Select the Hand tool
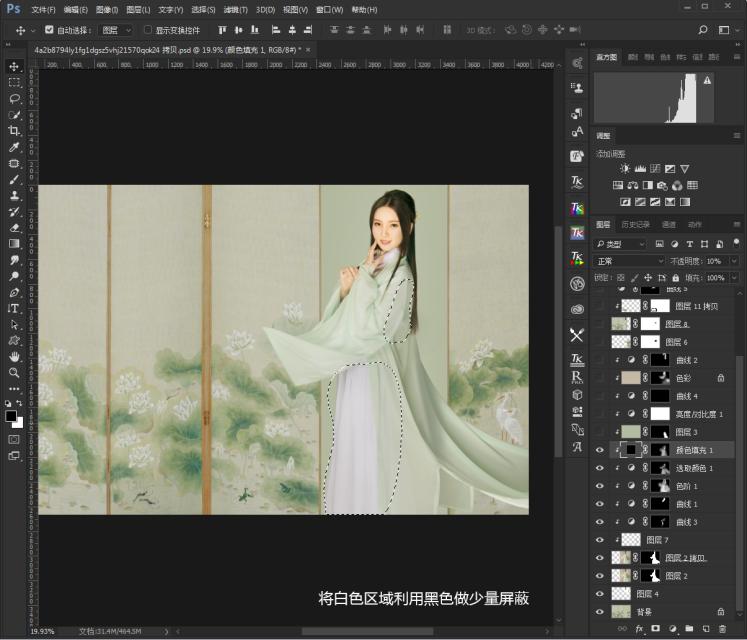This screenshot has width=747, height=640. (x=14, y=357)
